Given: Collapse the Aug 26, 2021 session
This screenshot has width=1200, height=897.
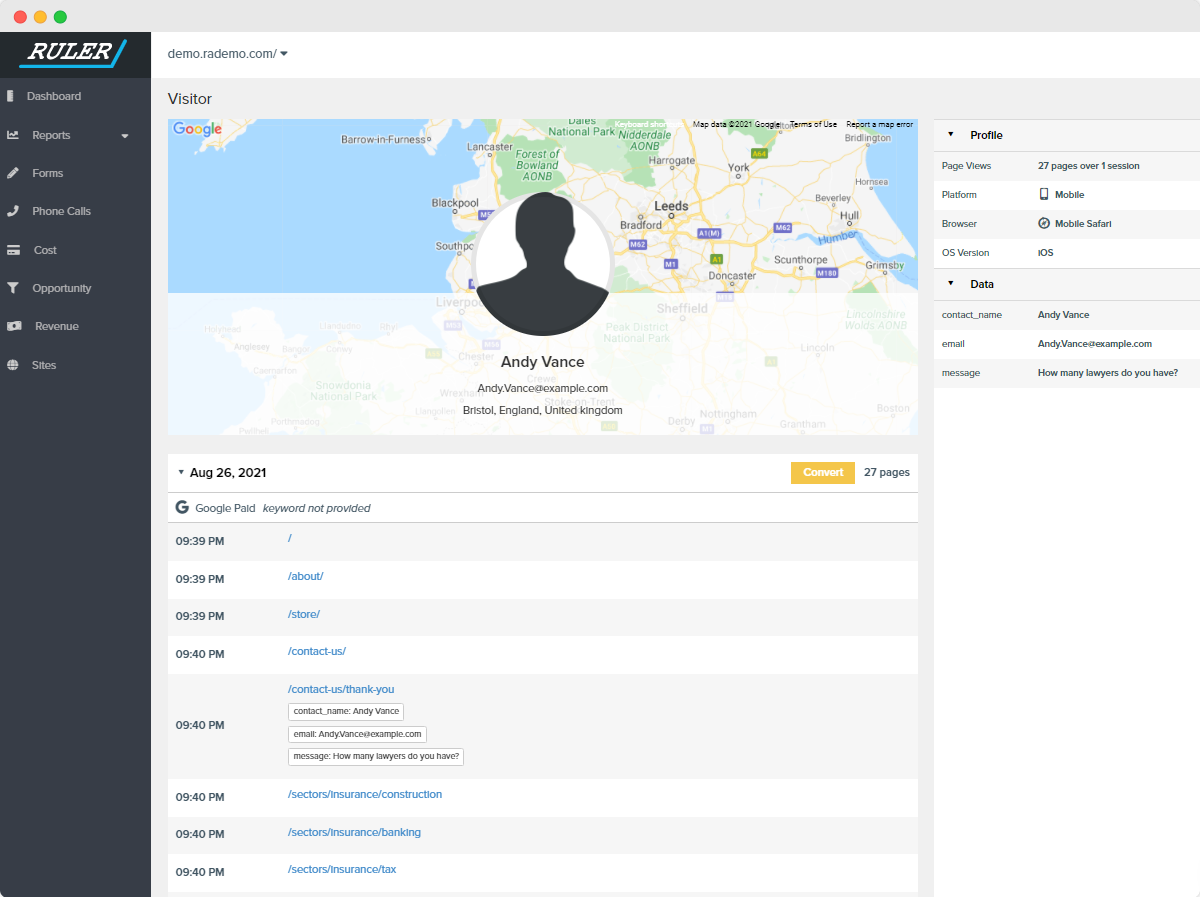Looking at the screenshot, I should [x=181, y=472].
